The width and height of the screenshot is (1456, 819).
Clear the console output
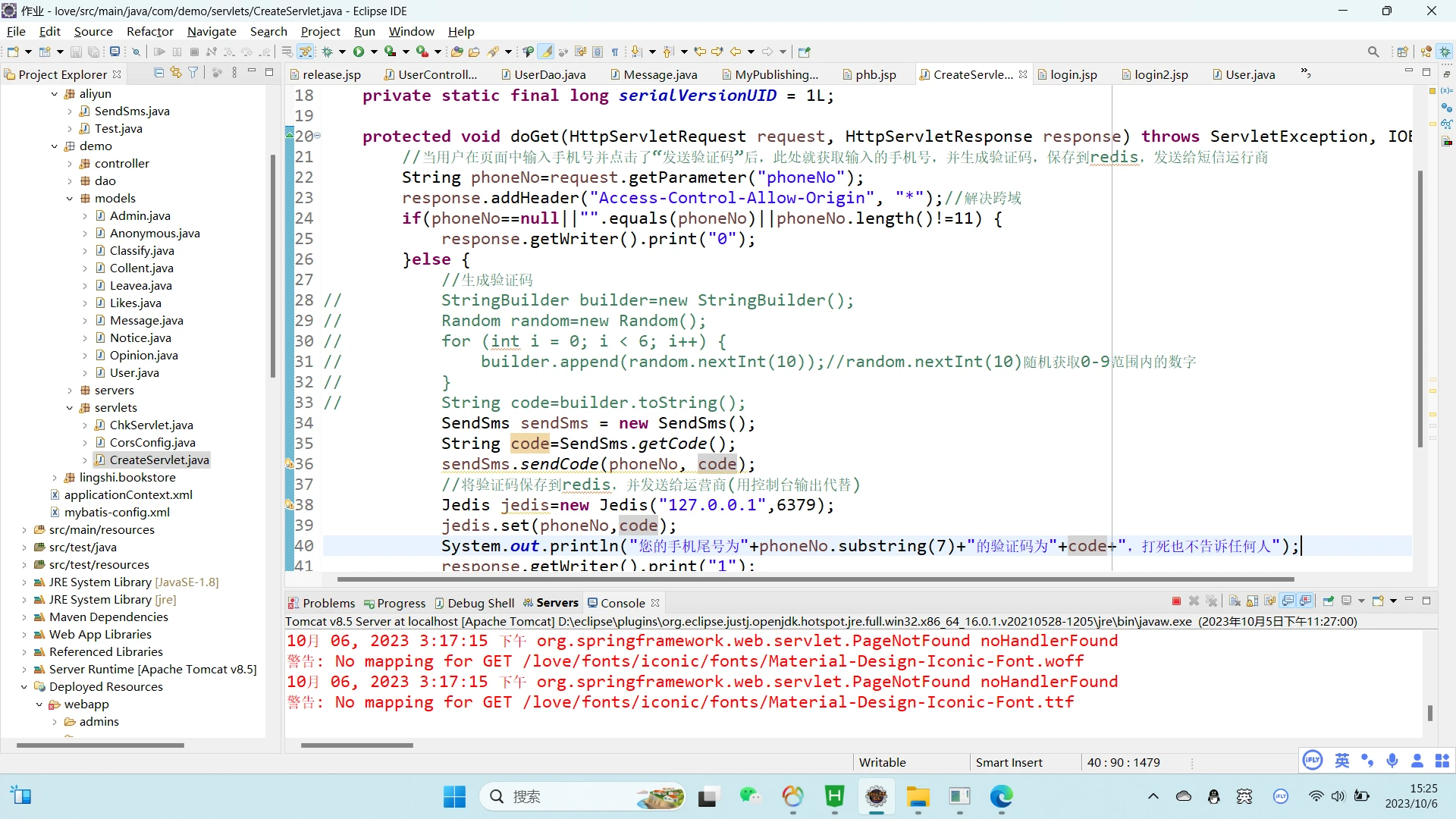(x=1235, y=601)
